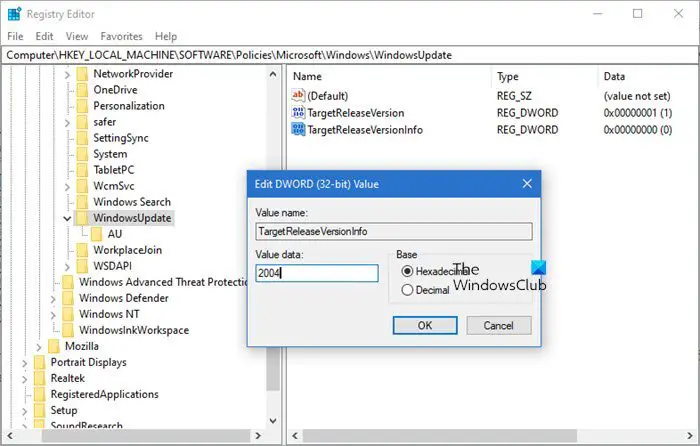Viewport: 700px width, 446px height.
Task: Select the SettingSync folder icon
Action: click(82, 138)
